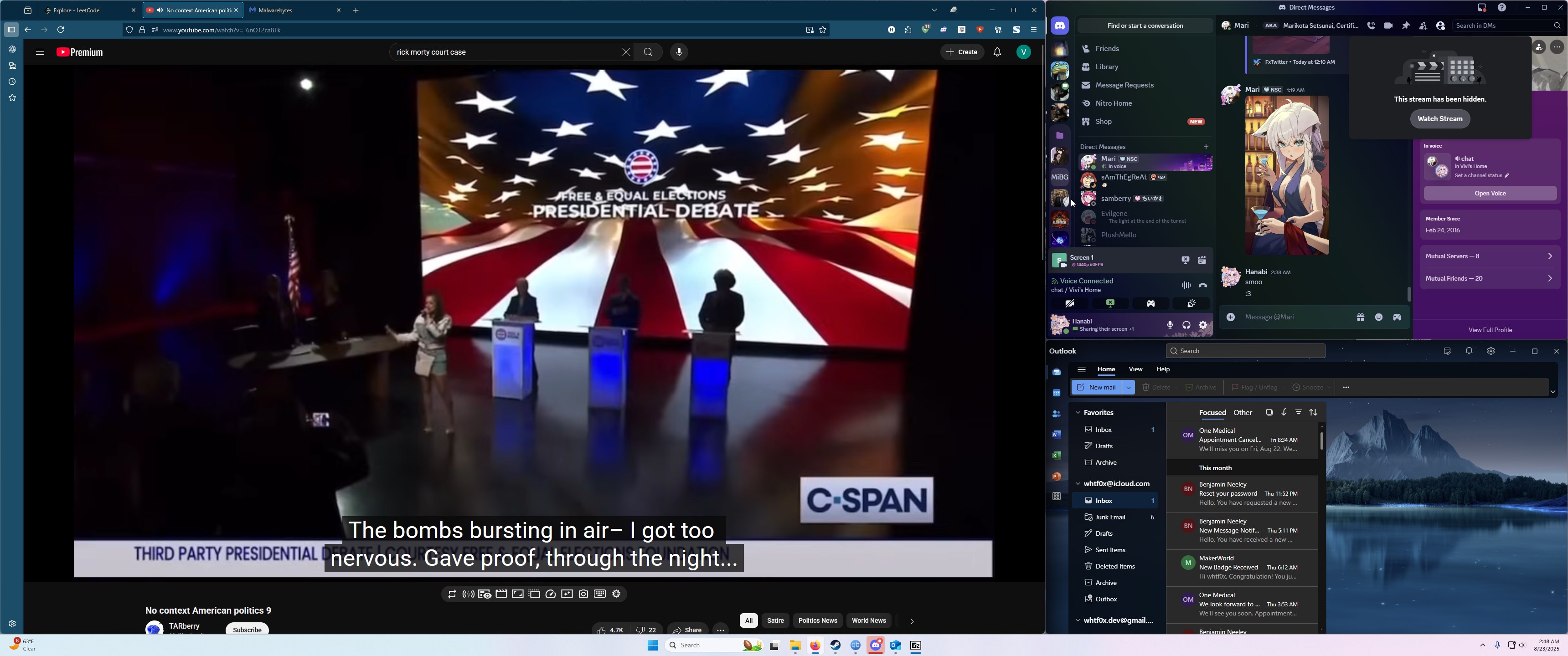Turn on camera in Discord voice controls
Viewport: 1568px width, 656px height.
click(1069, 304)
